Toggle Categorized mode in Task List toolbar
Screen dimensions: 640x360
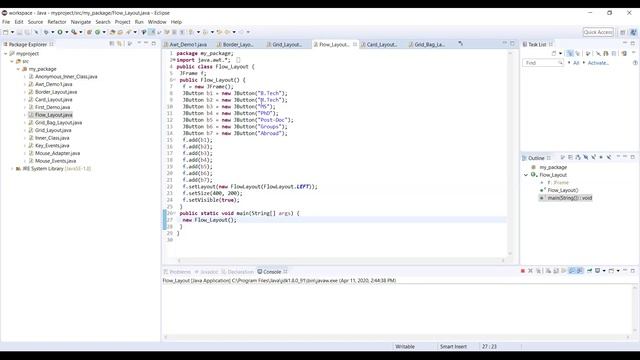(x=569, y=53)
